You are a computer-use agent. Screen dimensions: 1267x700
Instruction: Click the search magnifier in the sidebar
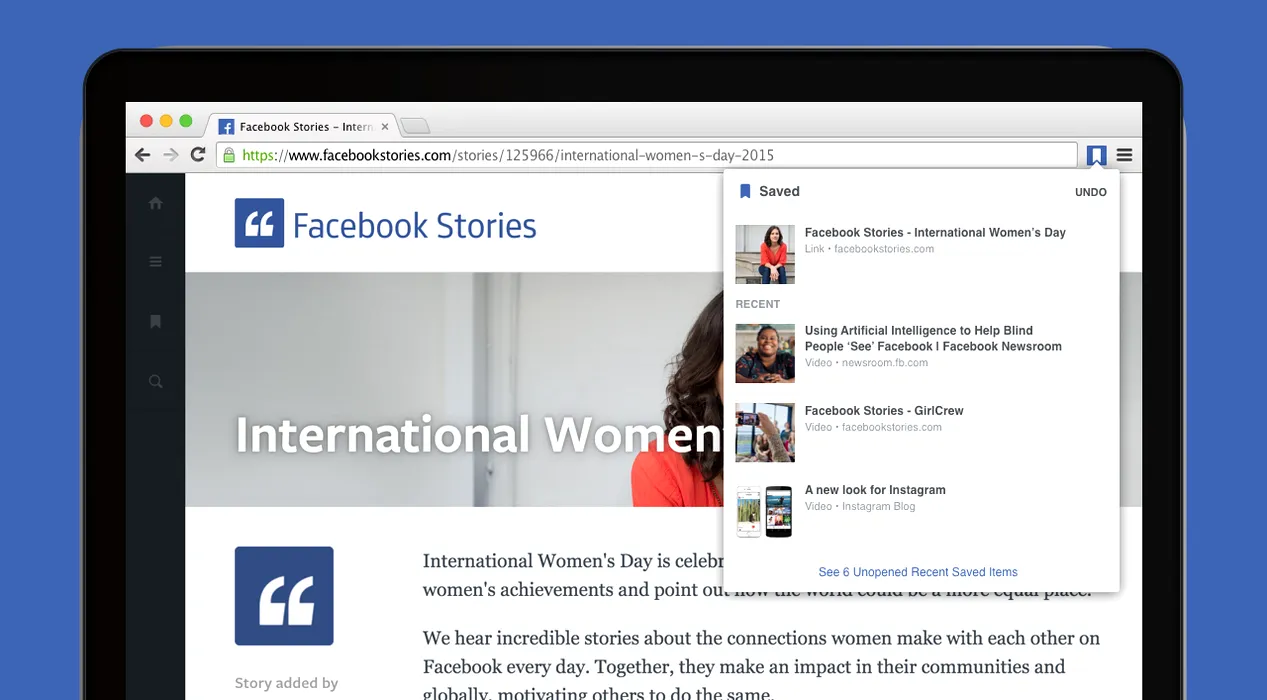pos(155,381)
